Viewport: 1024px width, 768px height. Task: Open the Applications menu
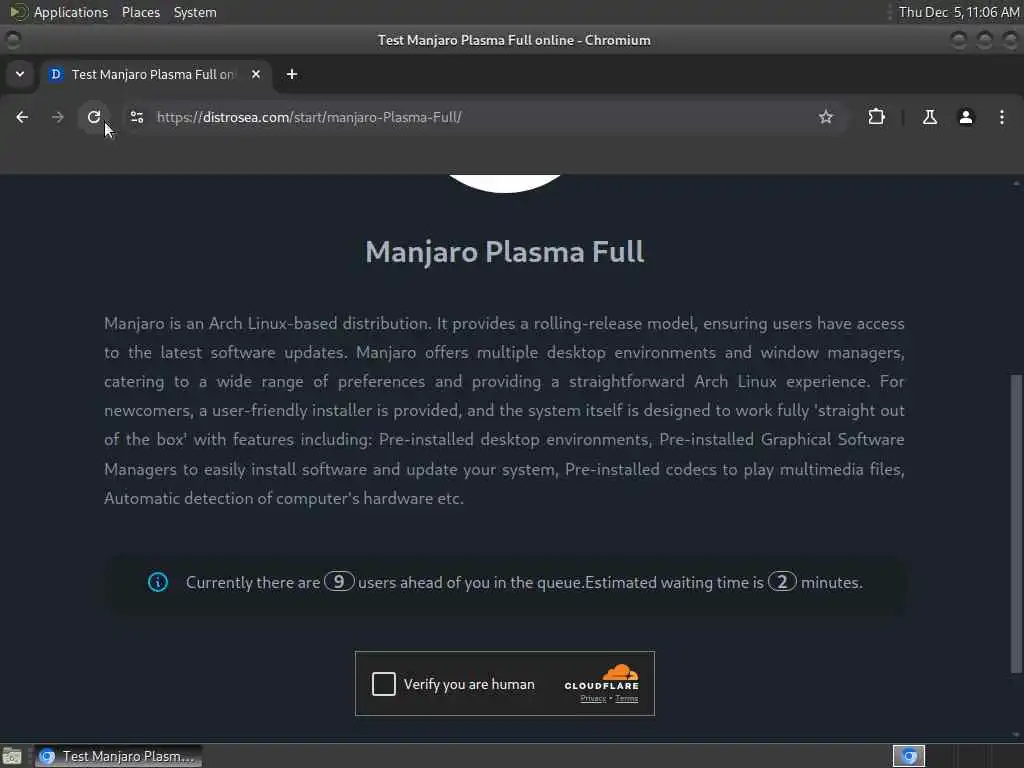[71, 12]
